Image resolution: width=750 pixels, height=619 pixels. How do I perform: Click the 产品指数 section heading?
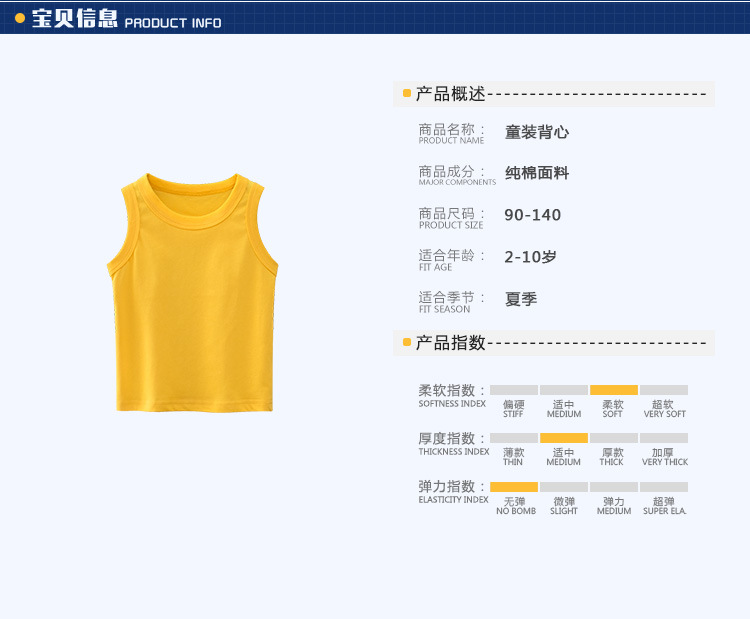click(450, 343)
